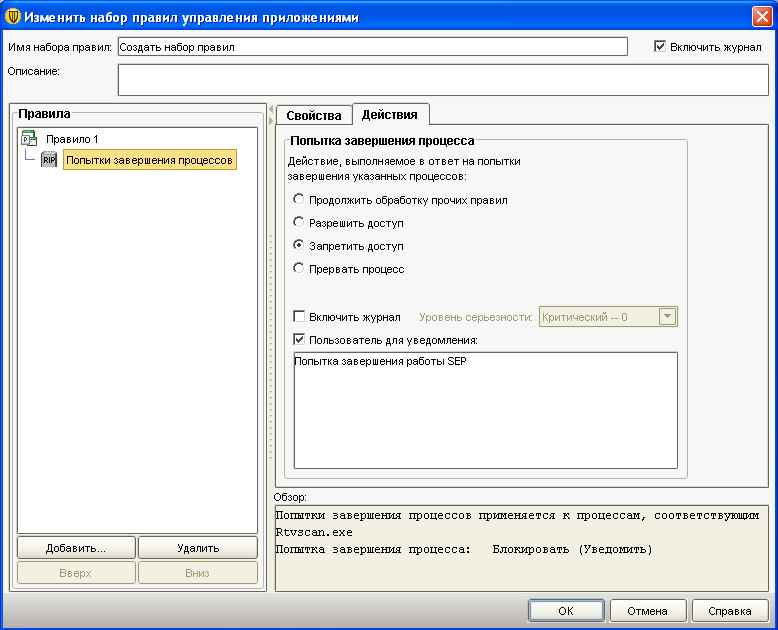Enable Включить журнал in actions panel

[x=299, y=316]
